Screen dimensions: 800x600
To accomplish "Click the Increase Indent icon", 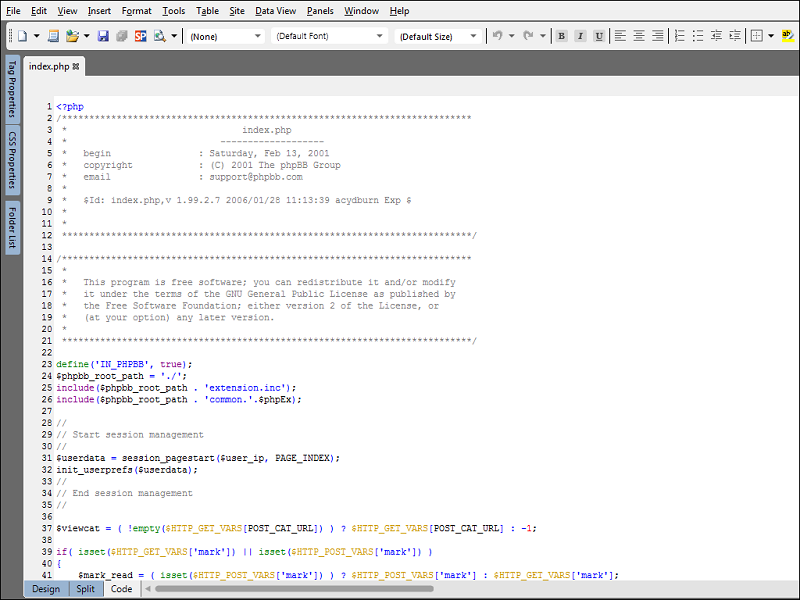I will [x=735, y=36].
